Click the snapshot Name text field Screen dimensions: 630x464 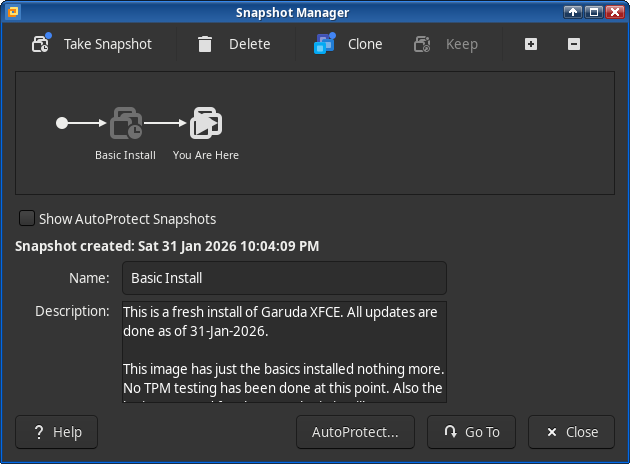284,278
